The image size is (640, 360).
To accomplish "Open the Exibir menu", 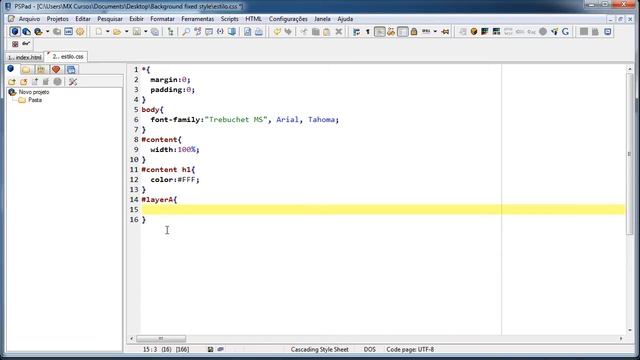I will click(136, 19).
